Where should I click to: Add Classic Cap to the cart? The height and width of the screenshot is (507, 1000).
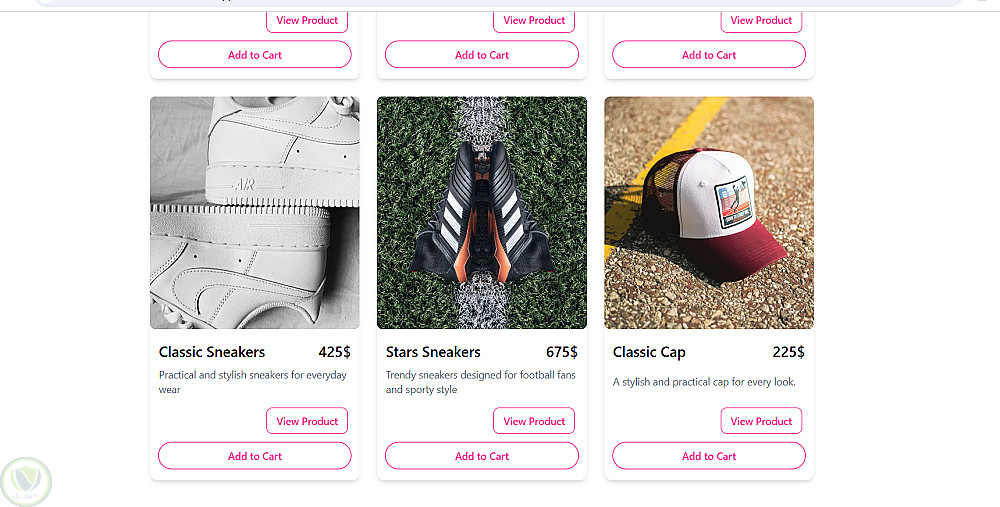(x=709, y=456)
